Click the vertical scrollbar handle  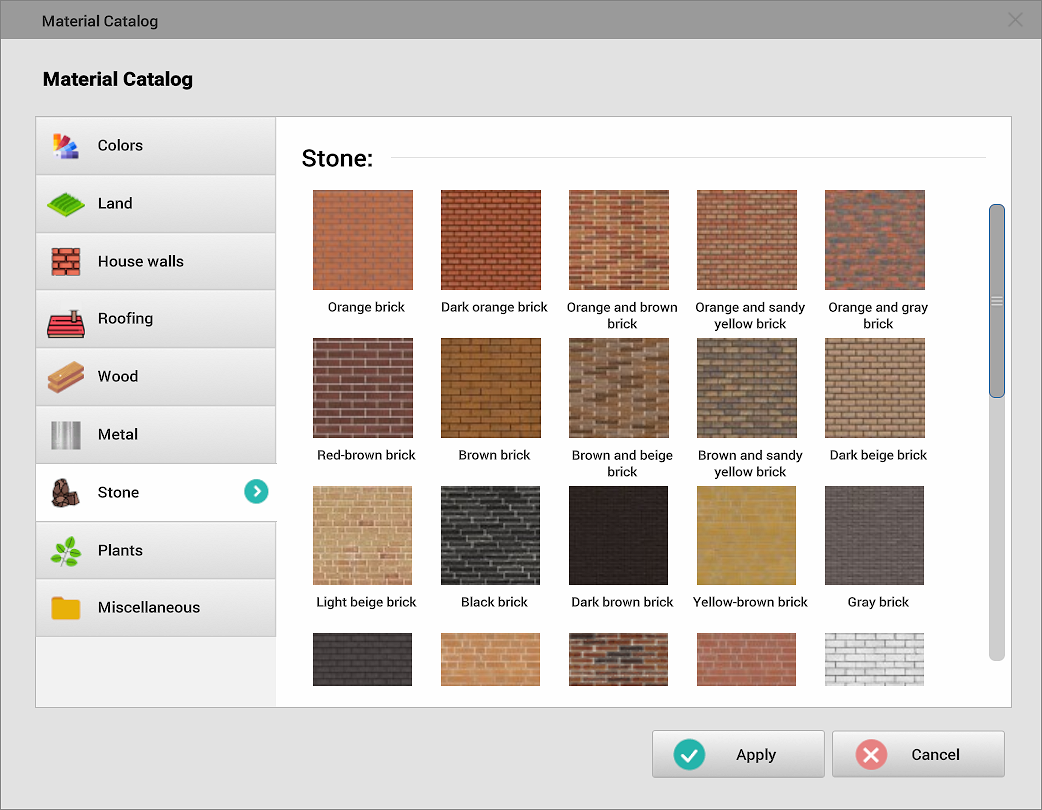coord(996,300)
